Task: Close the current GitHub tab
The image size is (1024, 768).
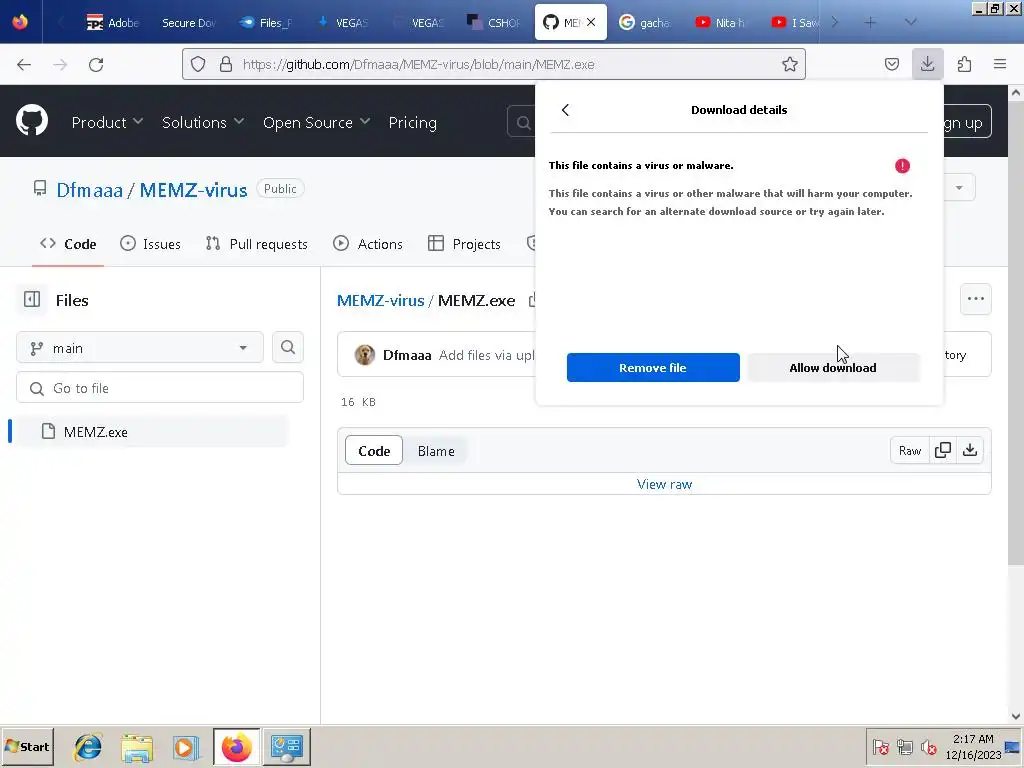Action: (x=591, y=22)
